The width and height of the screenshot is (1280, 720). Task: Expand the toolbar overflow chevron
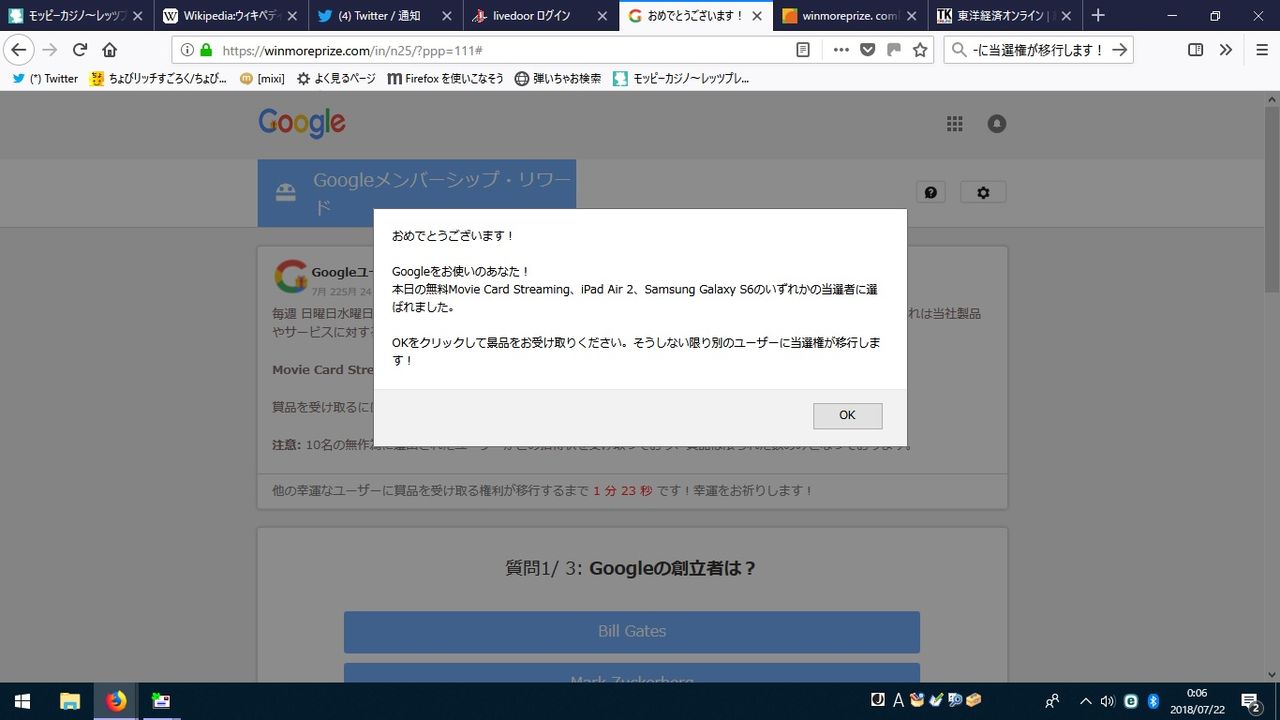click(x=1226, y=50)
